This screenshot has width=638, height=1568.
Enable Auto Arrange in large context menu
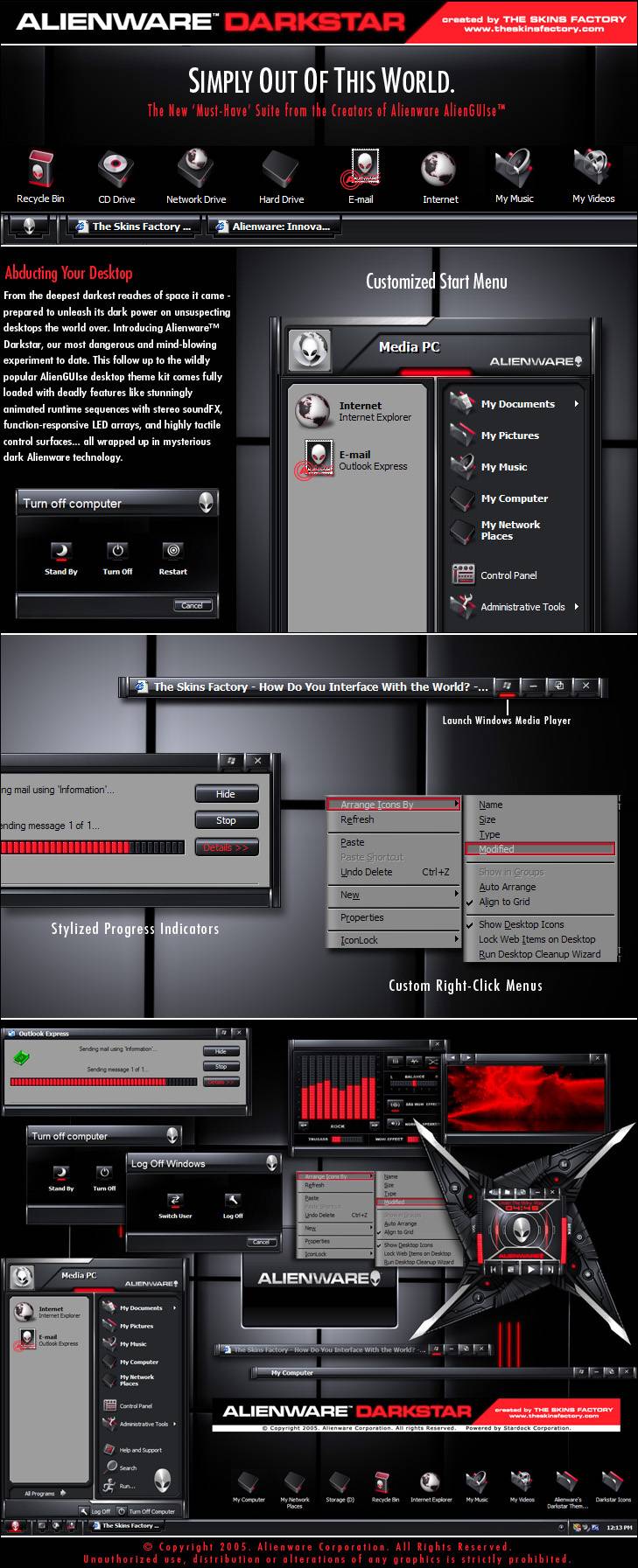507,887
